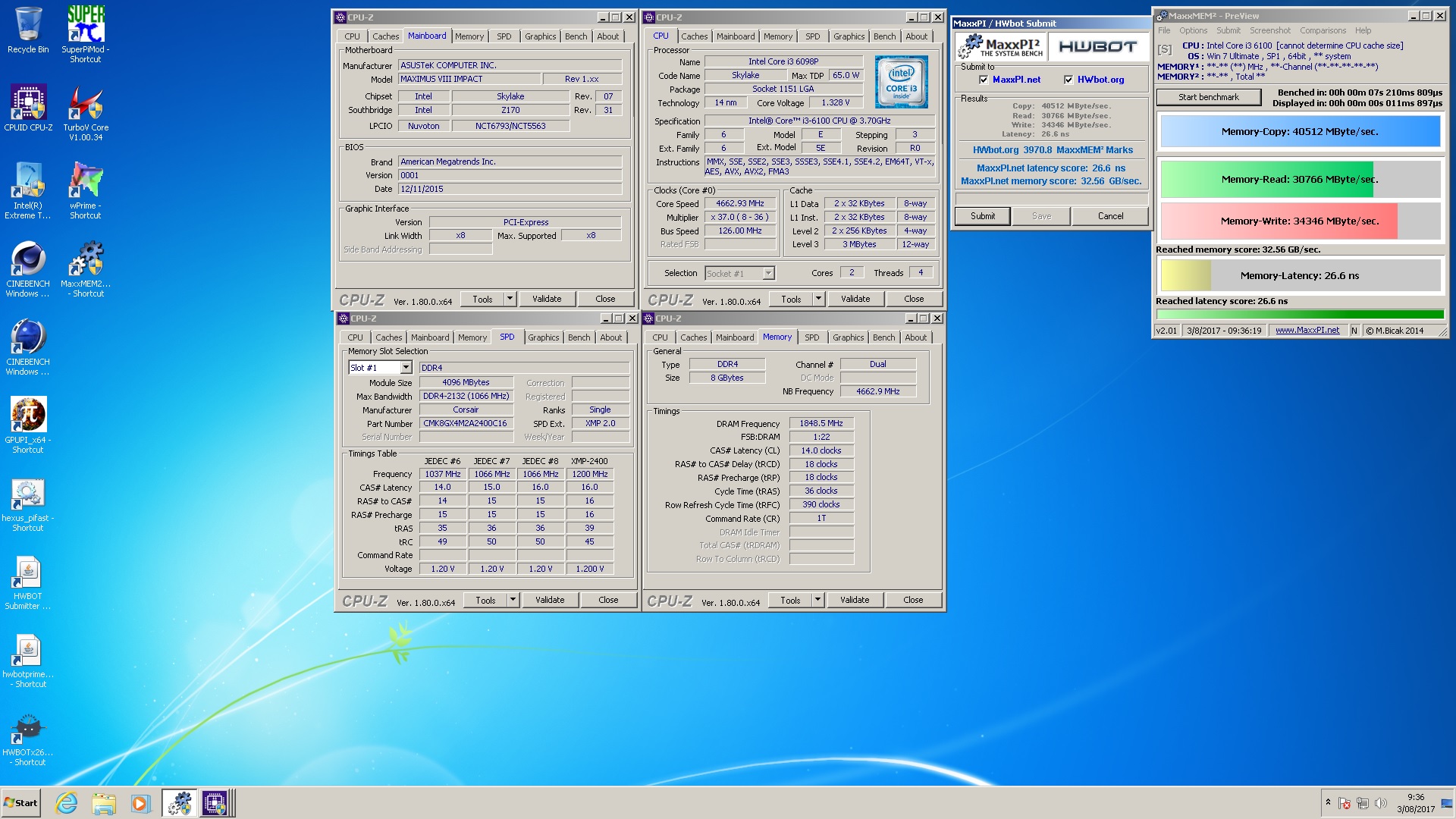Launch HWBOT Submitter desktop icon
This screenshot has height=819, width=1456.
point(28,581)
